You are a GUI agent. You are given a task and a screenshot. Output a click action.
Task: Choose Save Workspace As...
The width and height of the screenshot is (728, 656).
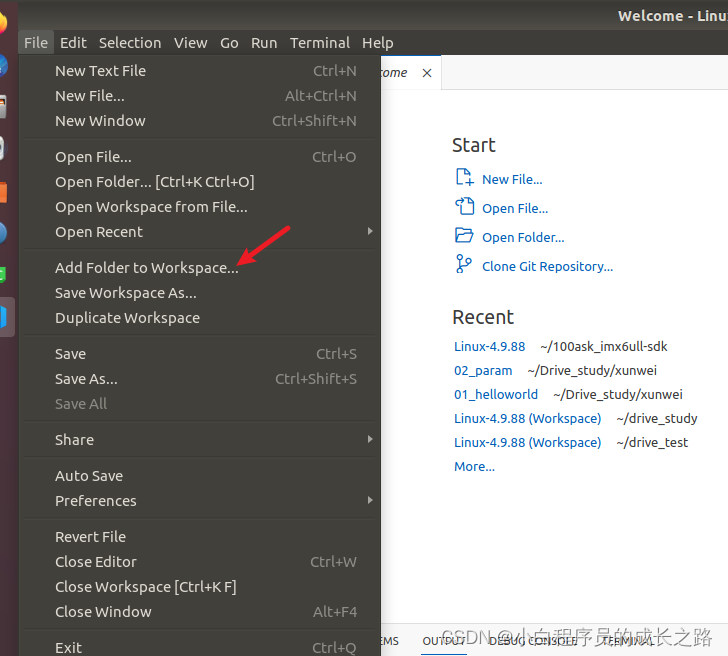click(200, 293)
